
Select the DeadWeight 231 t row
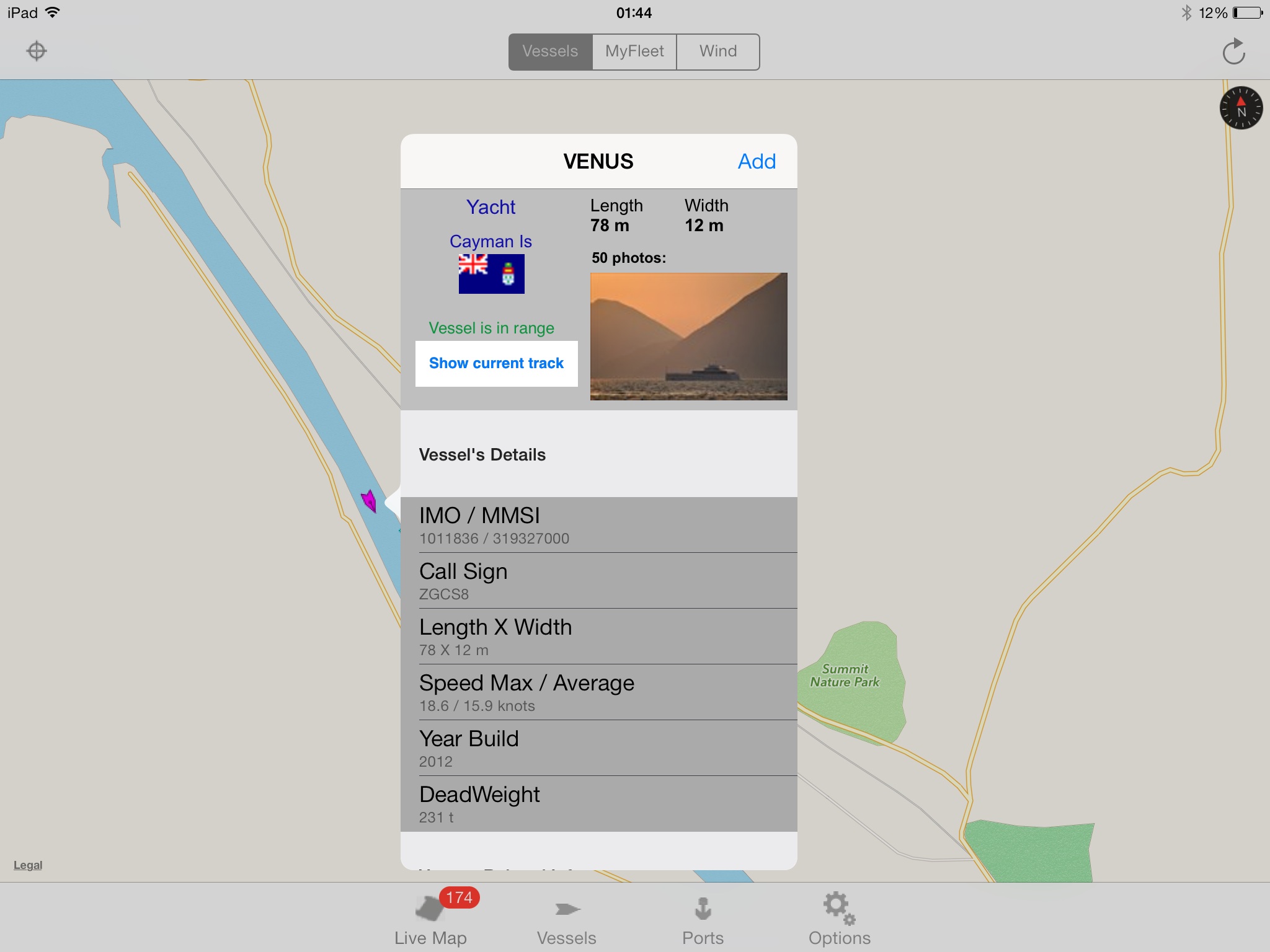pos(598,804)
